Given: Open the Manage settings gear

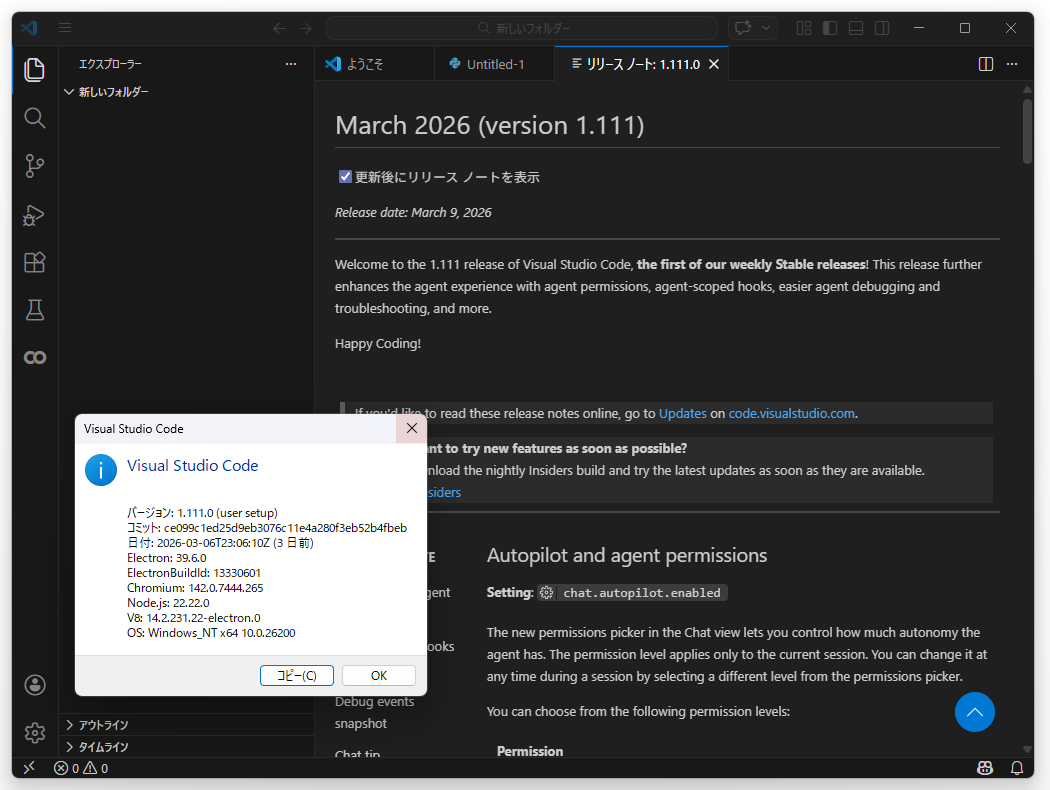Looking at the screenshot, I should tap(34, 733).
